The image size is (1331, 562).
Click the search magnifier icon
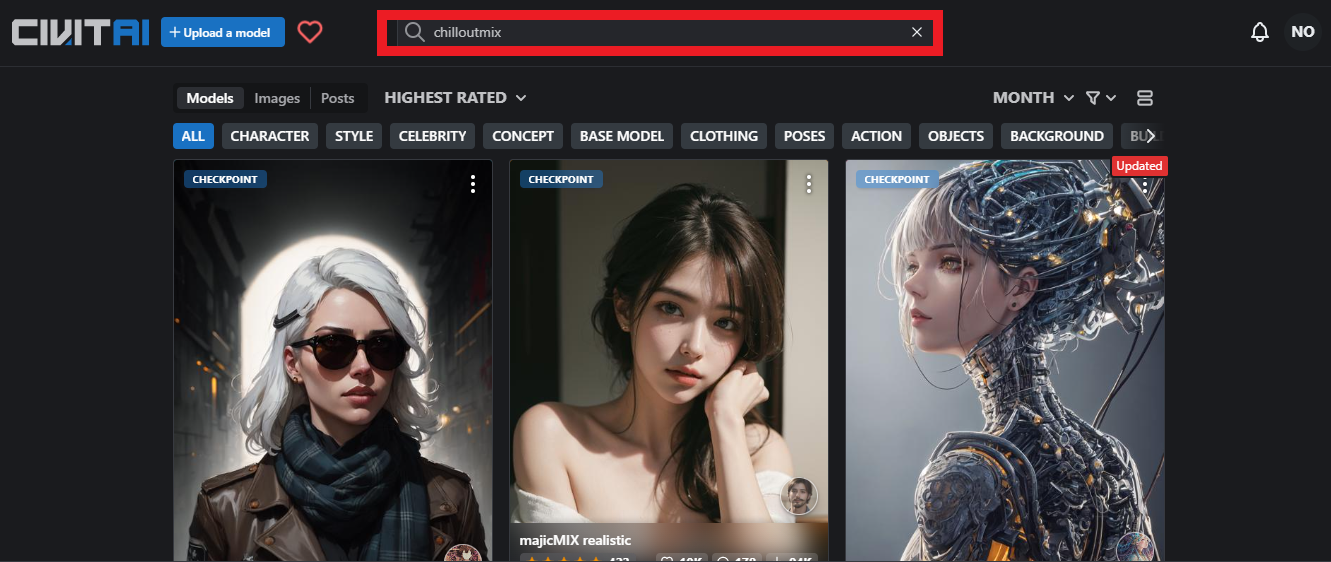point(415,32)
